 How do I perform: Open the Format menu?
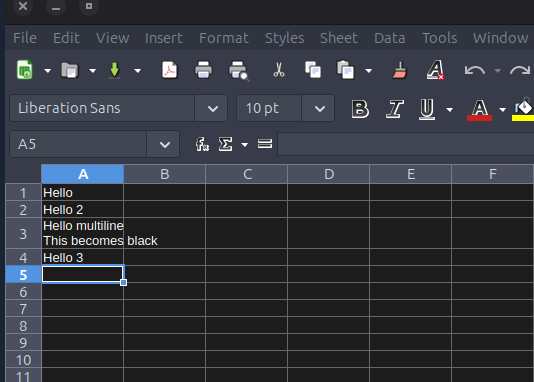click(x=224, y=38)
